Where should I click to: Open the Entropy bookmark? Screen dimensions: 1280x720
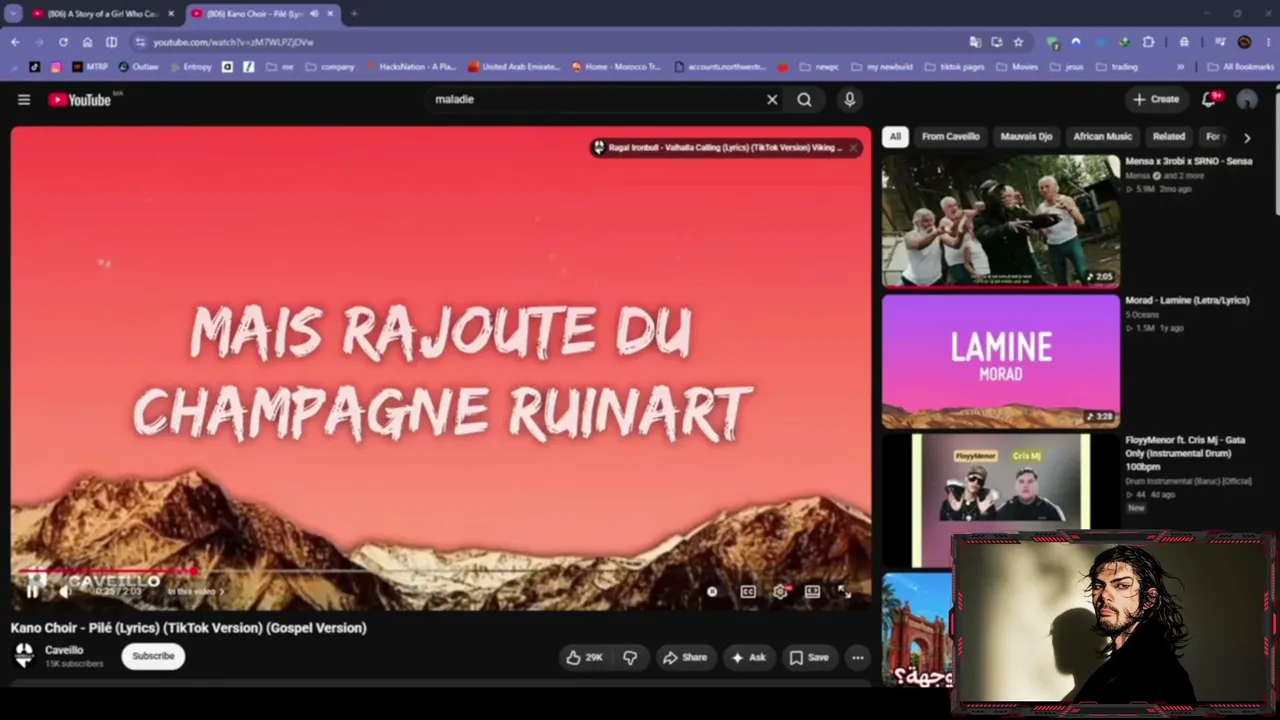click(x=190, y=67)
